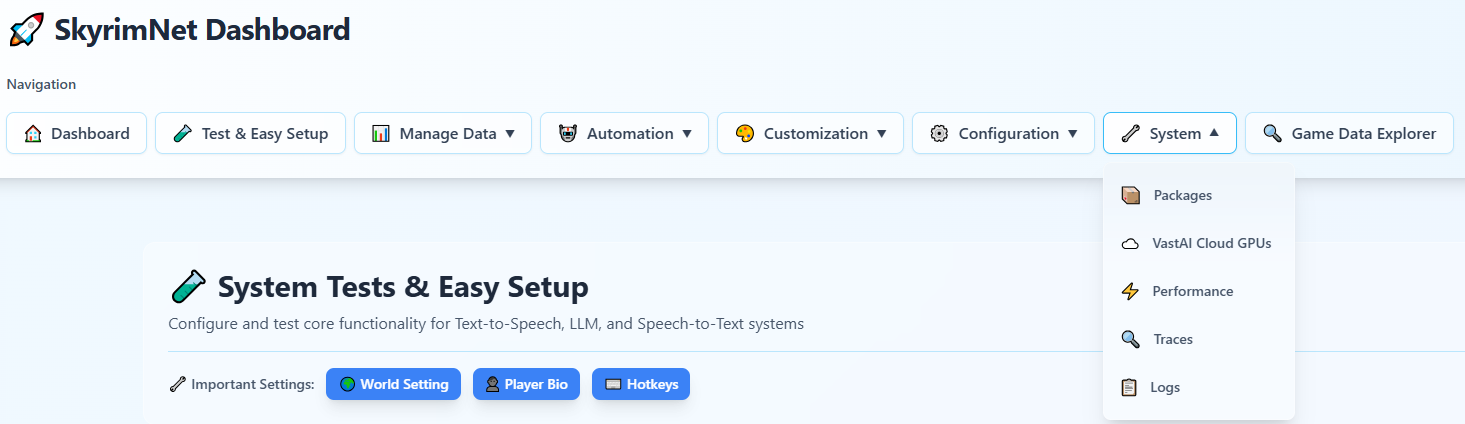Open VastAI Cloud GPUs from System menu
The image size is (1465, 424).
click(x=1211, y=243)
